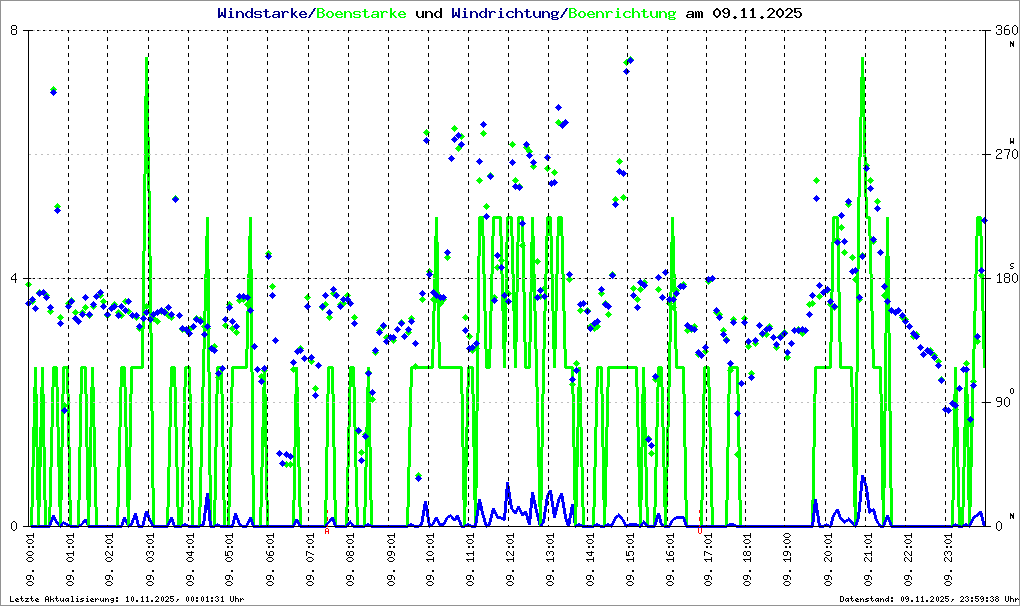Select the '09. 12:01' time axis label
Image resolution: width=1020 pixels, height=606 pixels.
510,560
